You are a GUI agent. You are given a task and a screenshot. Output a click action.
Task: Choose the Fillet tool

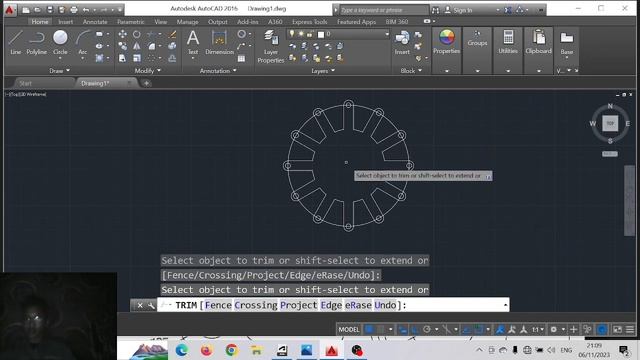[x=152, y=46]
